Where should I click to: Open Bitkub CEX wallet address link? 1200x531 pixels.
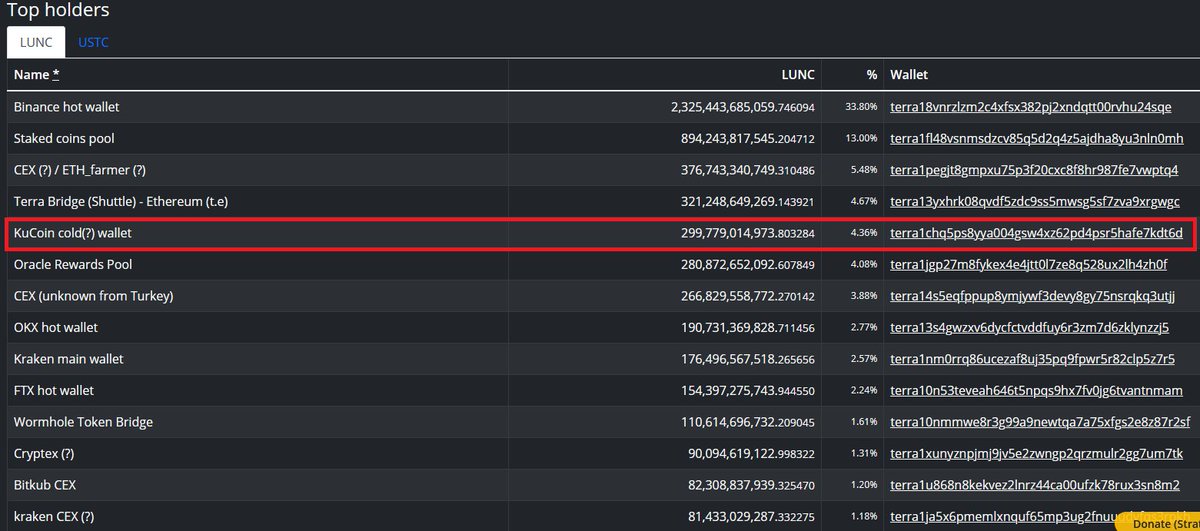1036,485
